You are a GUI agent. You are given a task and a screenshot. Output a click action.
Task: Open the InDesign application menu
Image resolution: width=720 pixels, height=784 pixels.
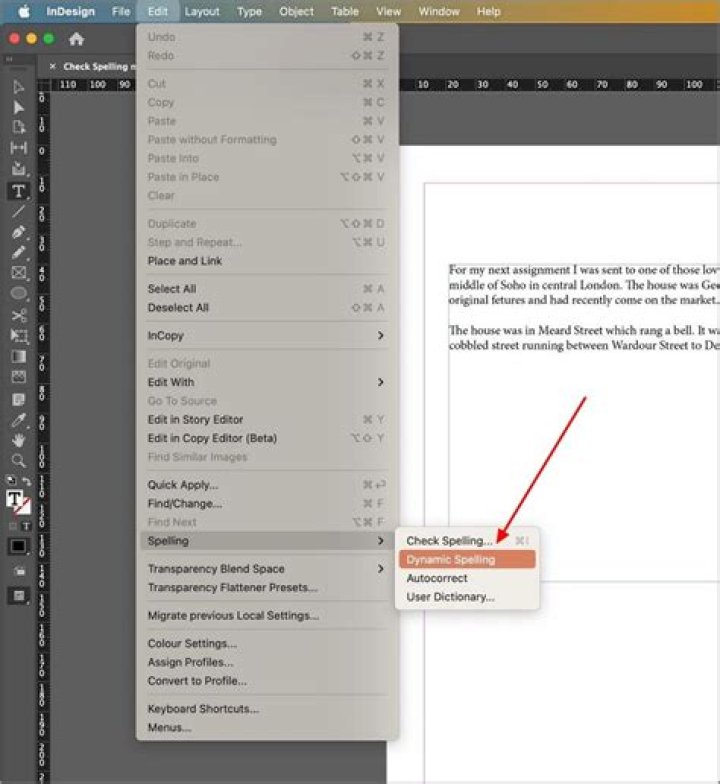point(70,11)
